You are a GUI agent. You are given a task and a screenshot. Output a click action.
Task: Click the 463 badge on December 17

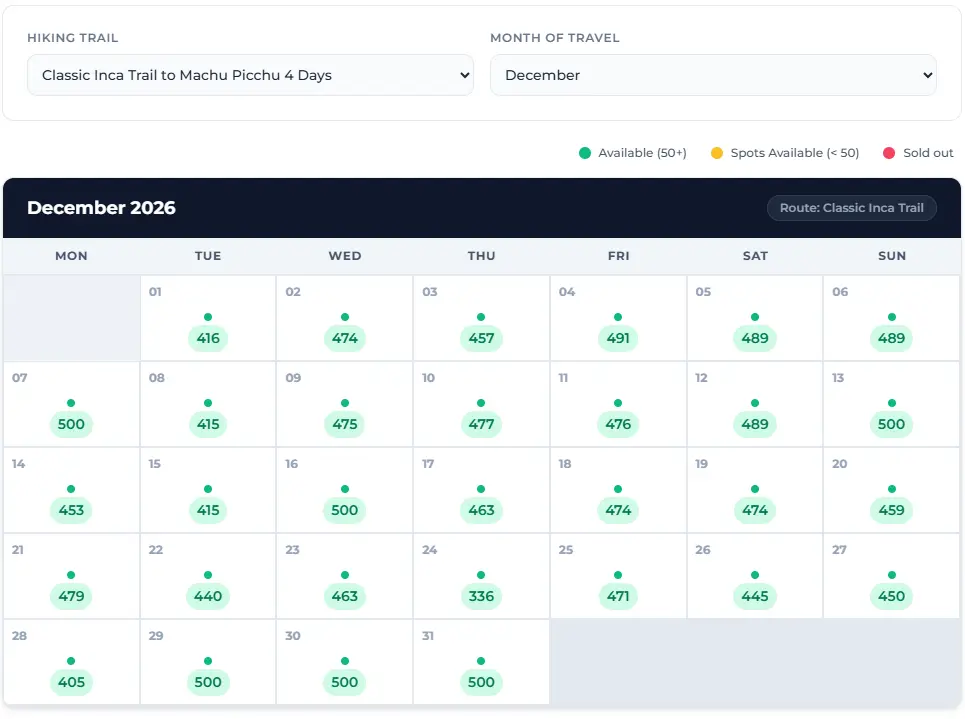click(x=481, y=510)
